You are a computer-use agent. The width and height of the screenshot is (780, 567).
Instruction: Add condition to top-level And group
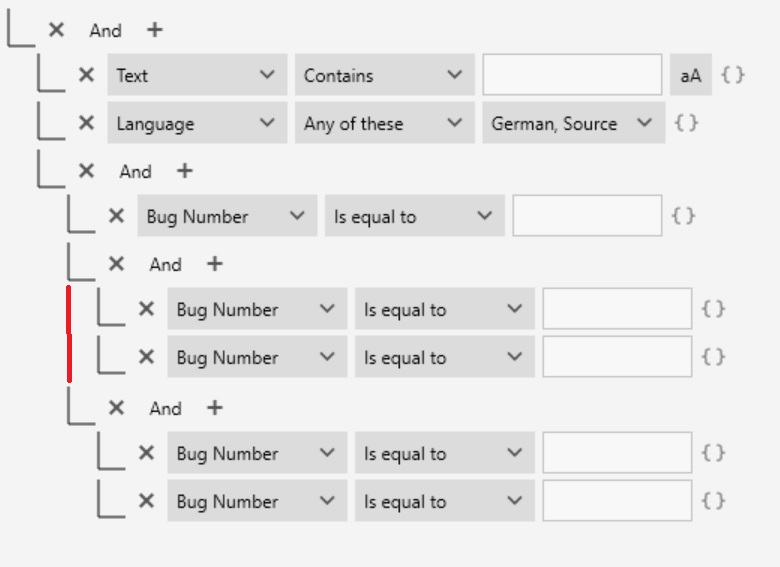tap(154, 30)
